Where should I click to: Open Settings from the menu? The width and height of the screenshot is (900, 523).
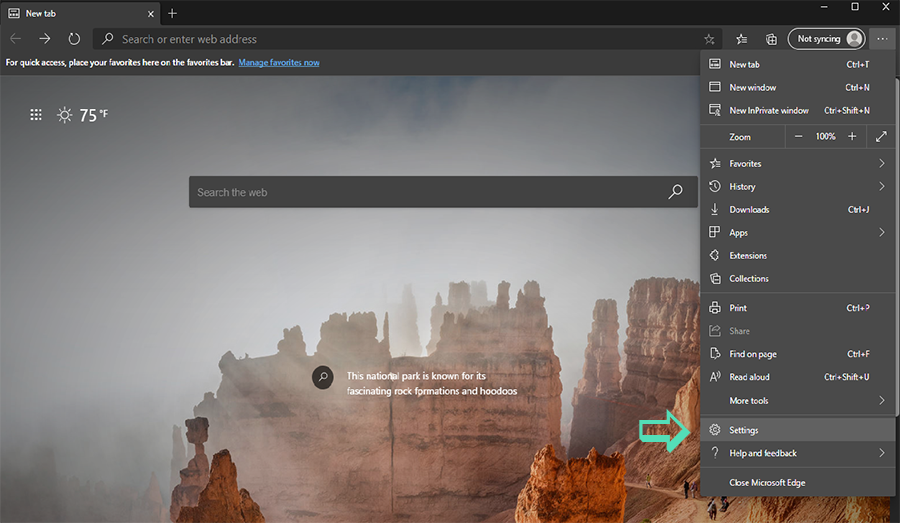tap(744, 430)
